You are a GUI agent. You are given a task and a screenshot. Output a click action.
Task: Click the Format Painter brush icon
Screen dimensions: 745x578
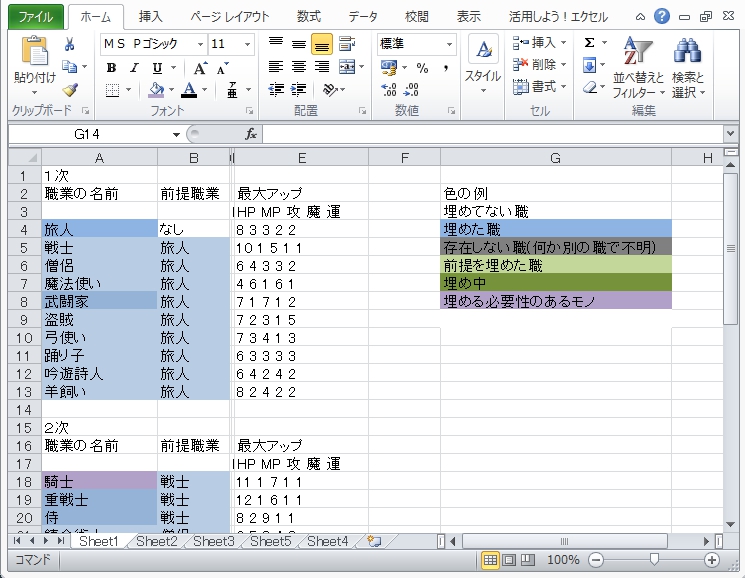point(70,89)
